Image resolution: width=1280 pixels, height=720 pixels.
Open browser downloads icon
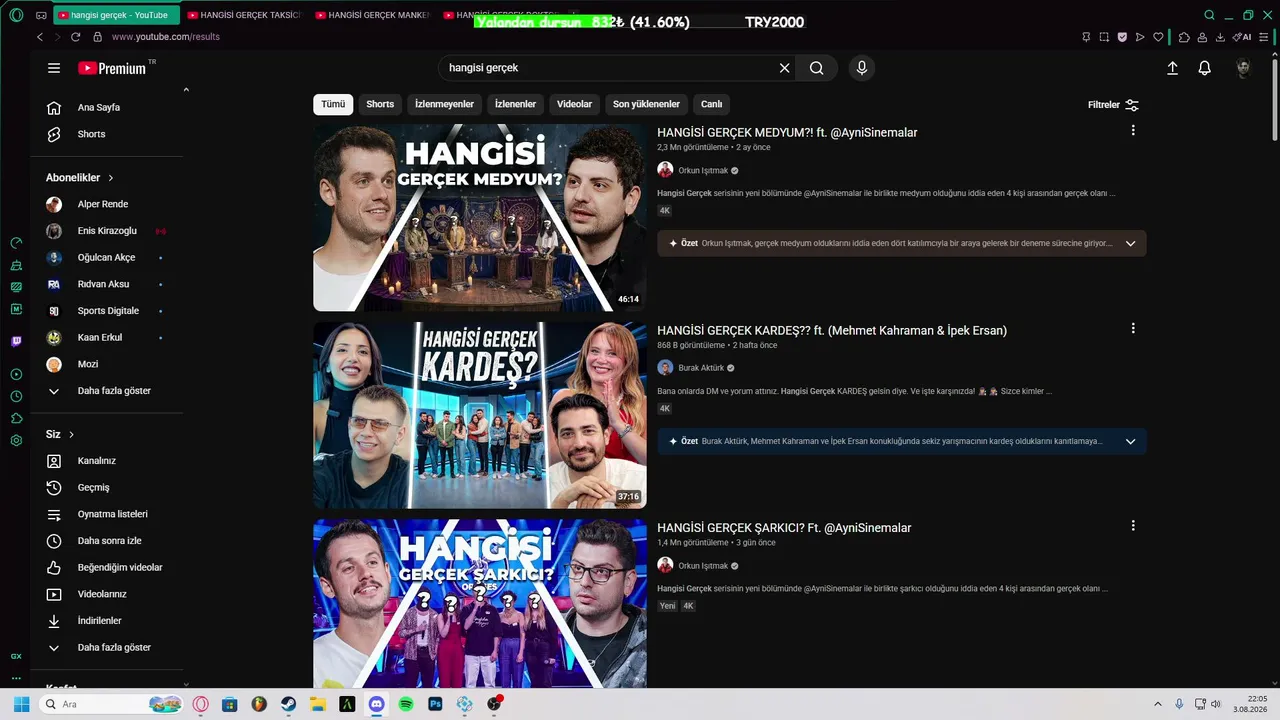point(1220,37)
